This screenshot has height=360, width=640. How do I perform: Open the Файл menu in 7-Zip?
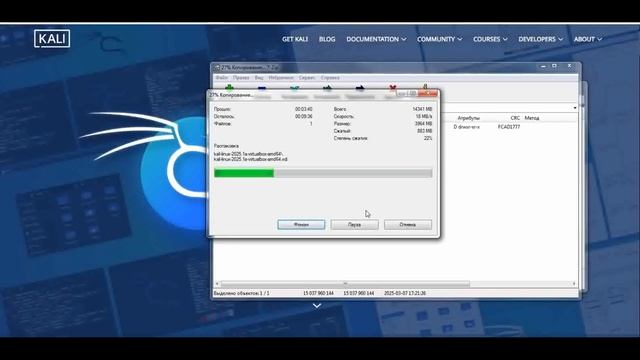pyautogui.click(x=221, y=78)
